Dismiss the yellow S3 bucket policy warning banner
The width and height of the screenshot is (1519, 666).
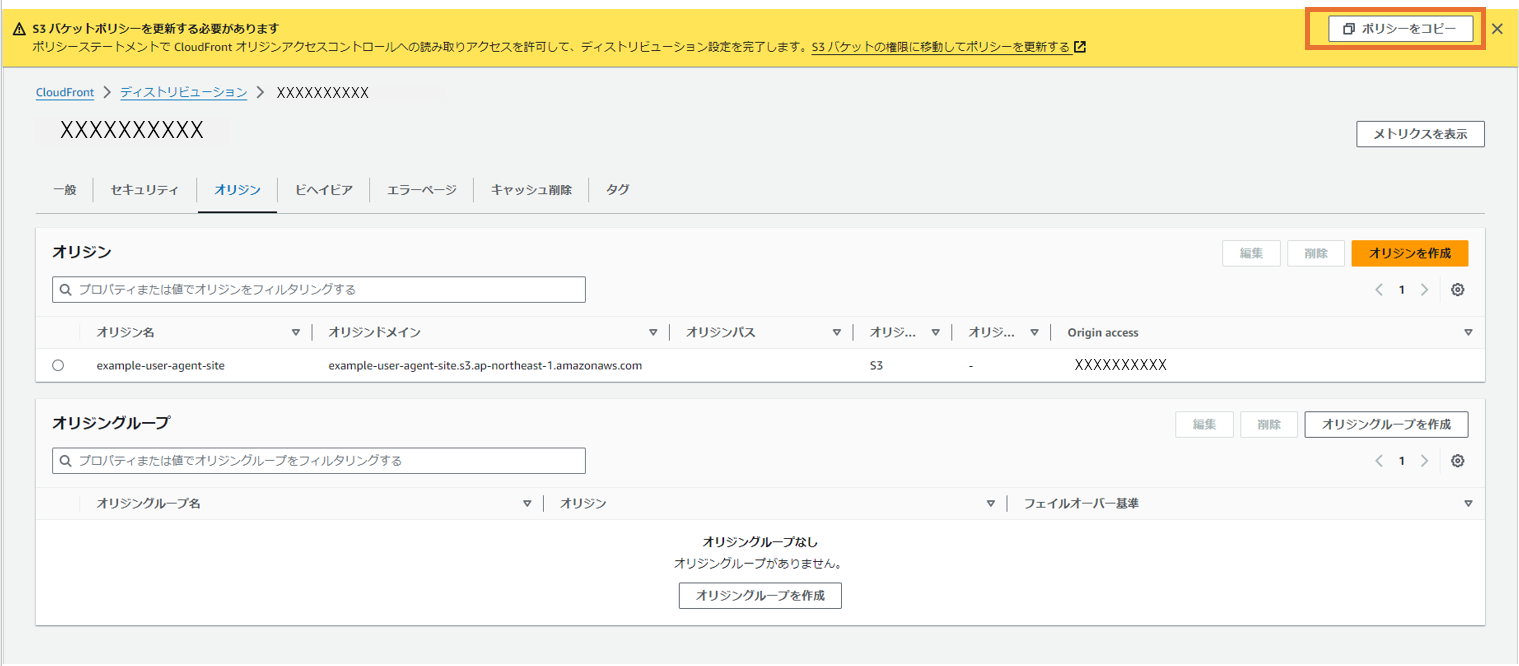click(1497, 28)
